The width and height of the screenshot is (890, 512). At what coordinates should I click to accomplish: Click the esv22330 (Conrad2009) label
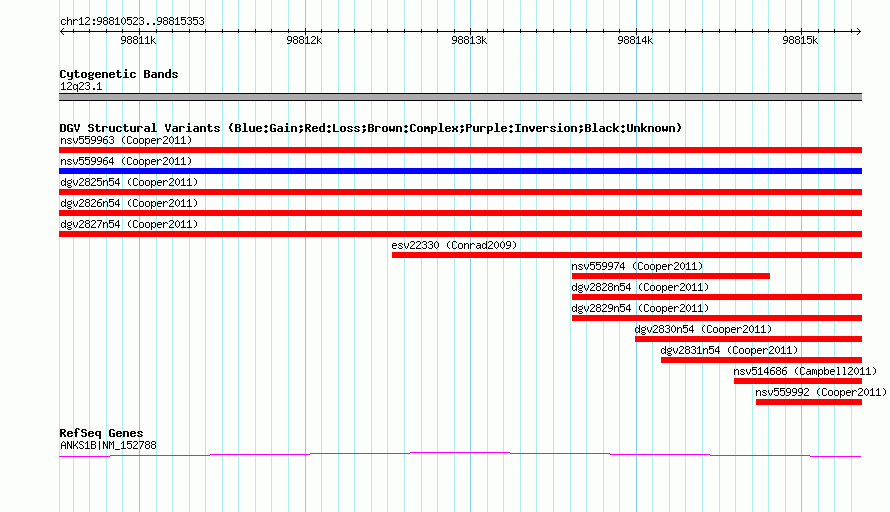pyautogui.click(x=454, y=245)
